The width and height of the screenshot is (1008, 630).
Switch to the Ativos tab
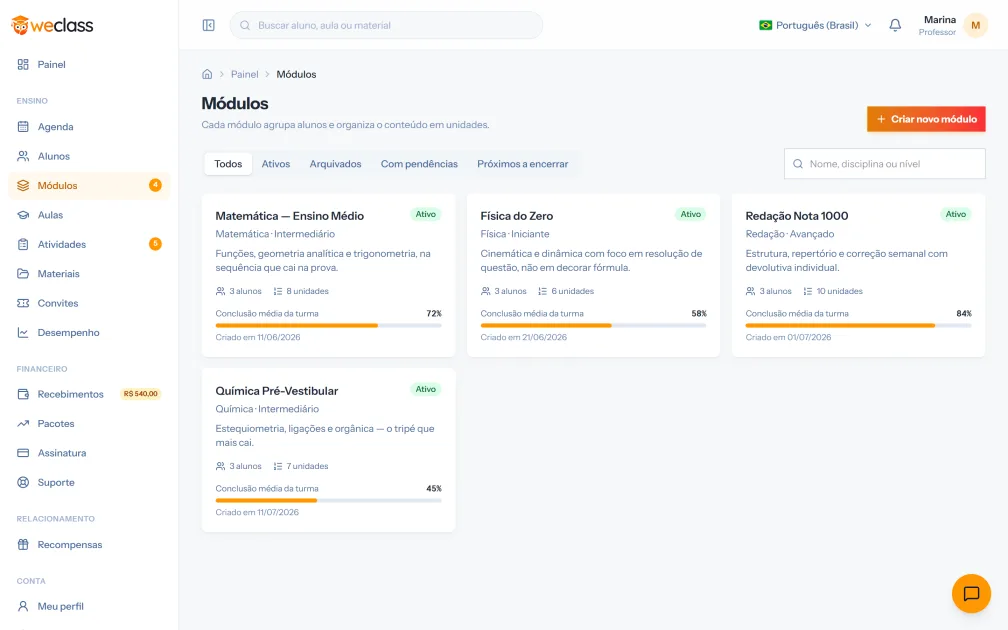coord(276,164)
